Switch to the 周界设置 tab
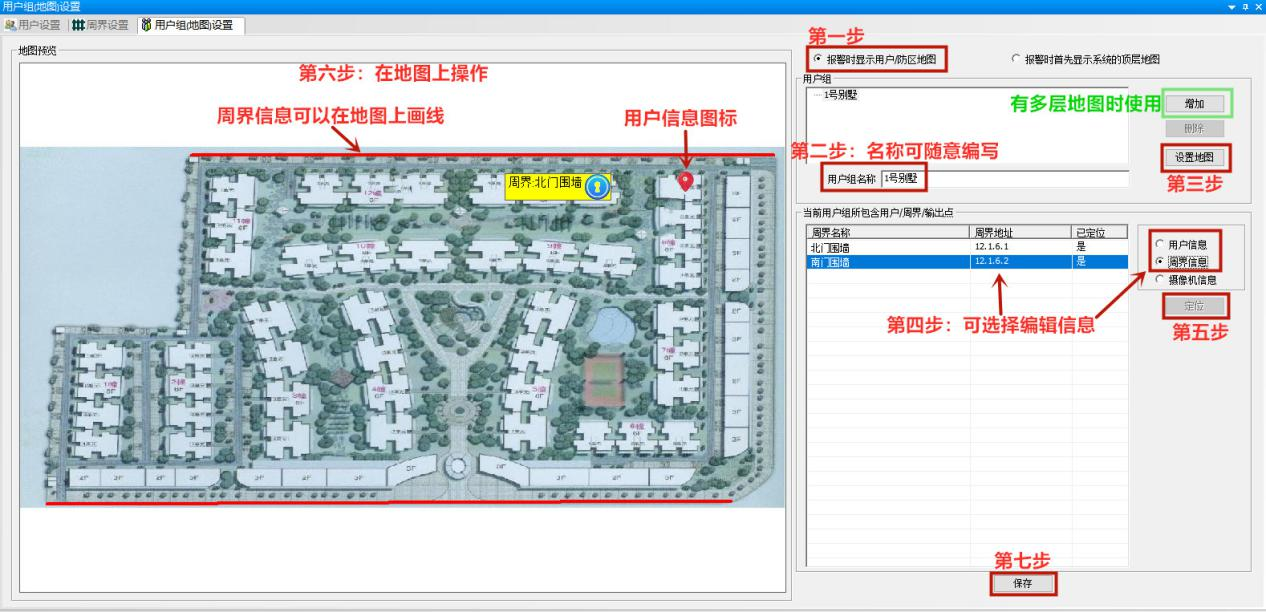This screenshot has width=1266, height=612. (x=104, y=25)
